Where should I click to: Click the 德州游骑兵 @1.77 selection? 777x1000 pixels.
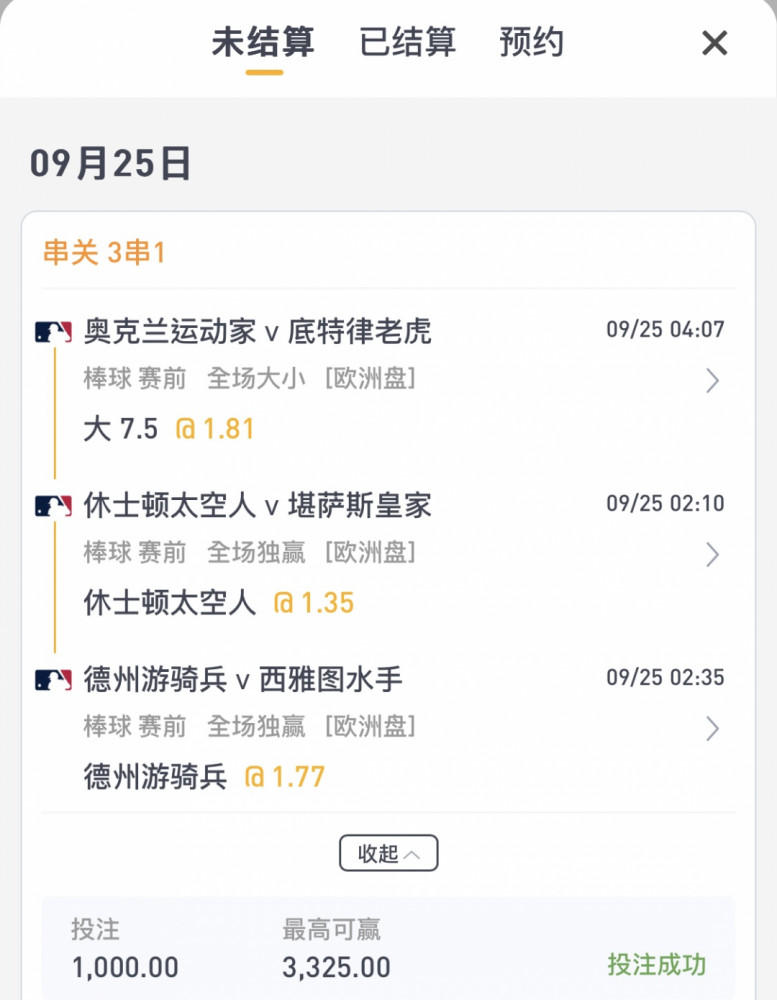(204, 777)
